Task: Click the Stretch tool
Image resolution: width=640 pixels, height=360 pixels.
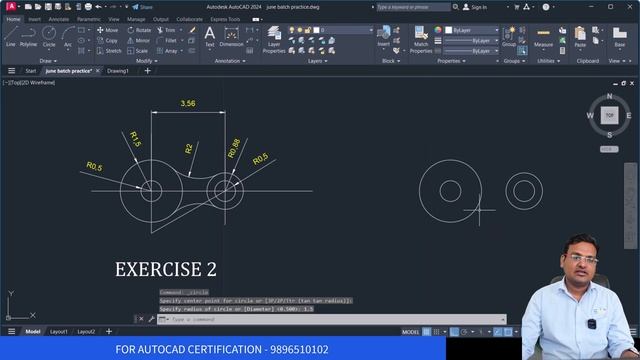Action: [x=109, y=51]
